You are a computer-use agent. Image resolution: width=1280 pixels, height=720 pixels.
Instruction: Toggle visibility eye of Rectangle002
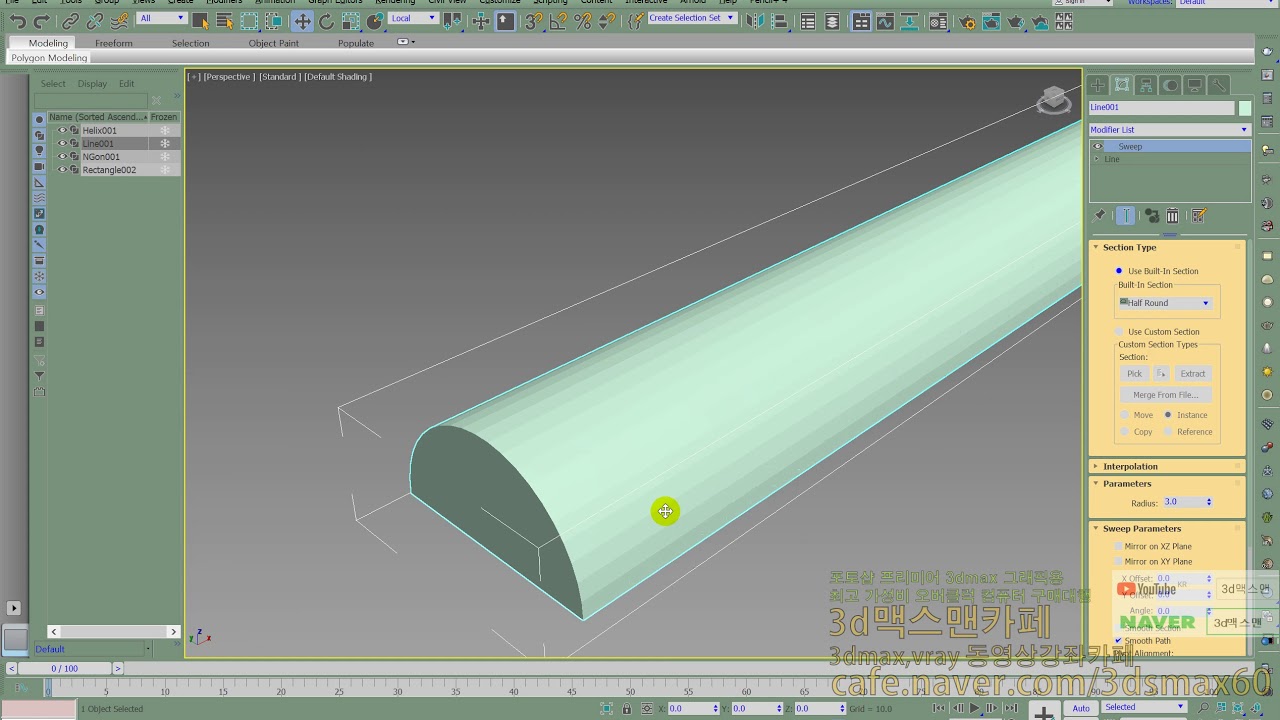click(62, 169)
